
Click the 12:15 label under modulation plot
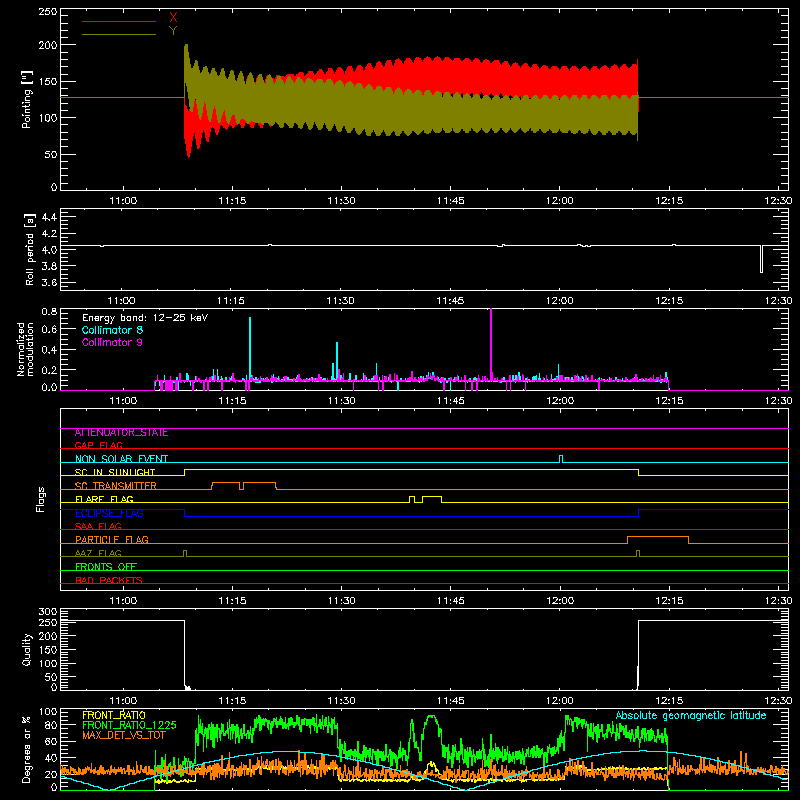coord(669,401)
